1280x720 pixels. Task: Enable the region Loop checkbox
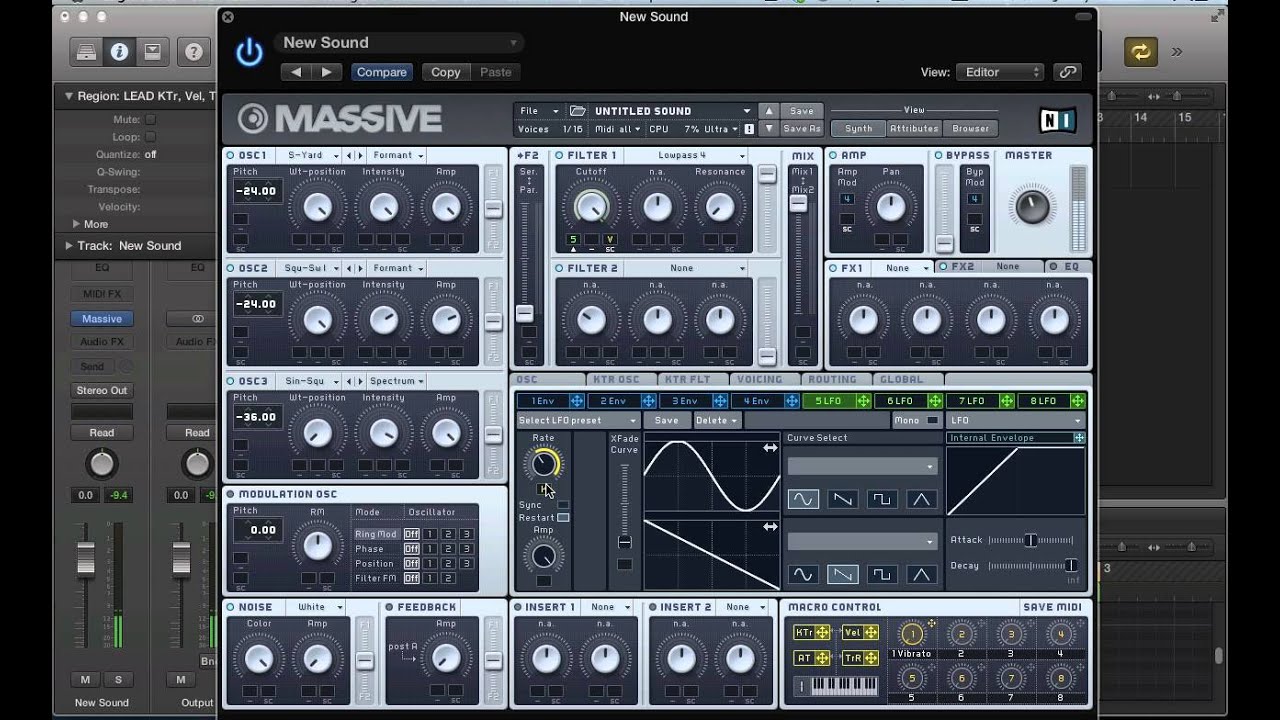tap(150, 137)
